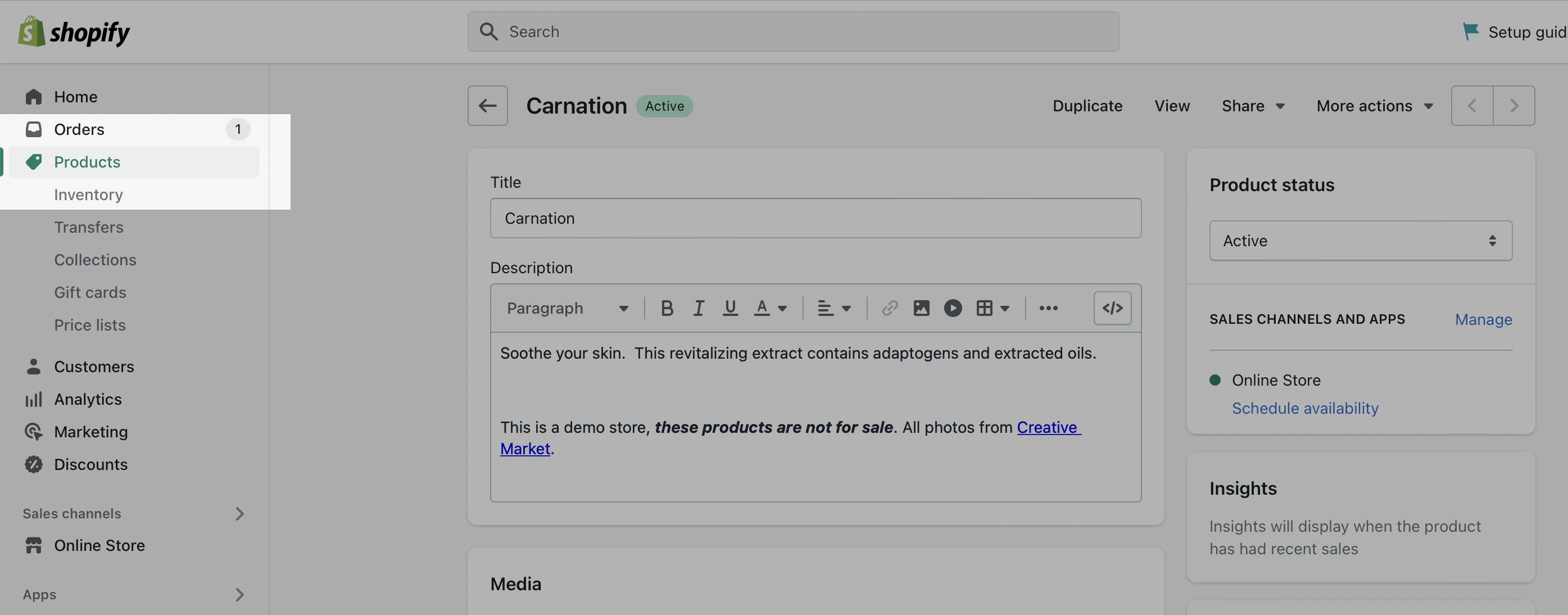Open the Share dropdown
The width and height of the screenshot is (1568, 615).
[1252, 106]
